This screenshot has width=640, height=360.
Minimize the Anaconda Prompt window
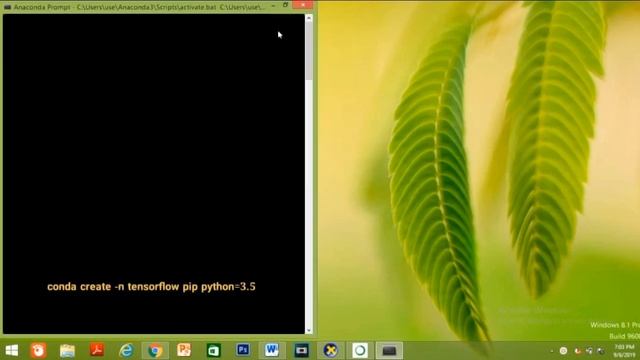coord(273,6)
